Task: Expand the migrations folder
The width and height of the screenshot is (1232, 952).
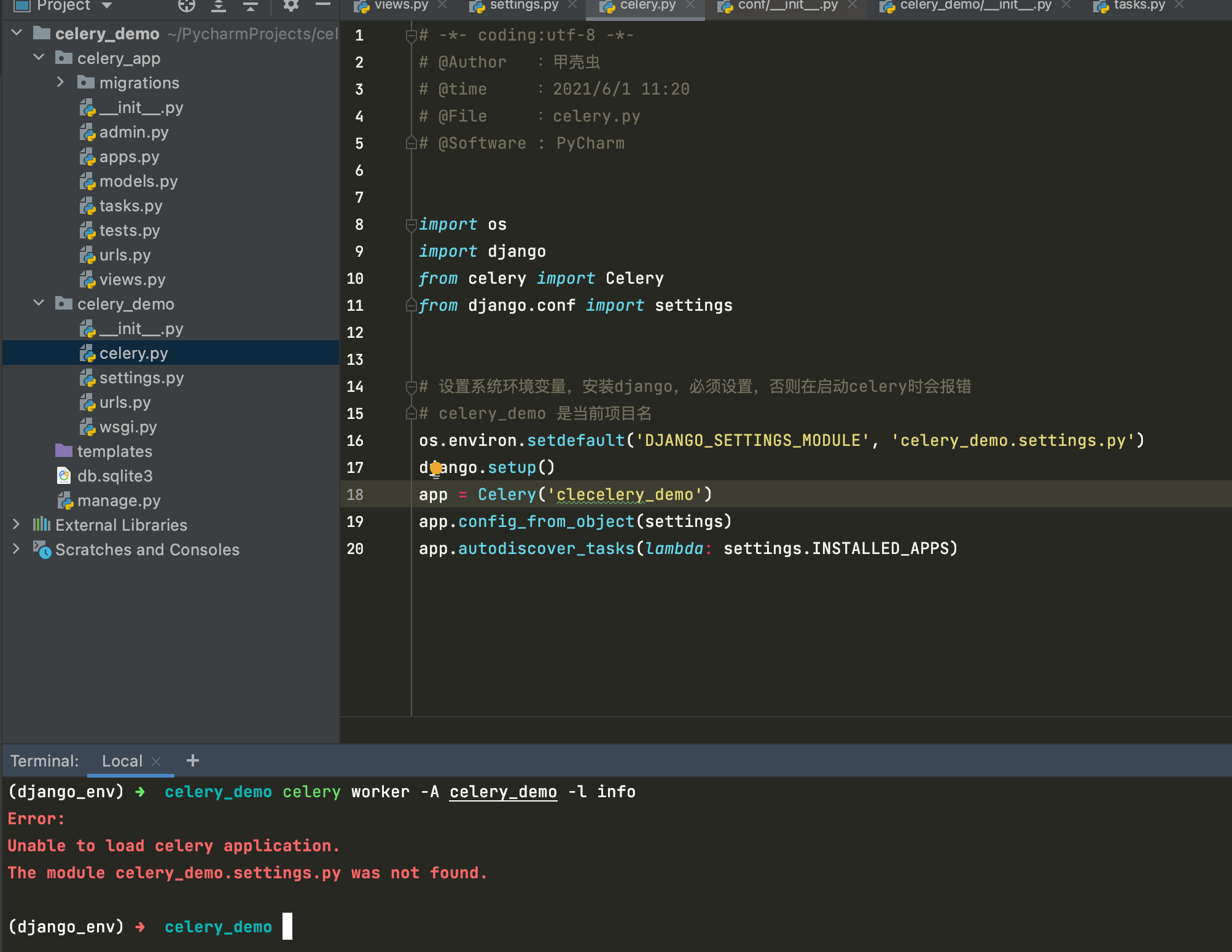Action: pos(60,82)
